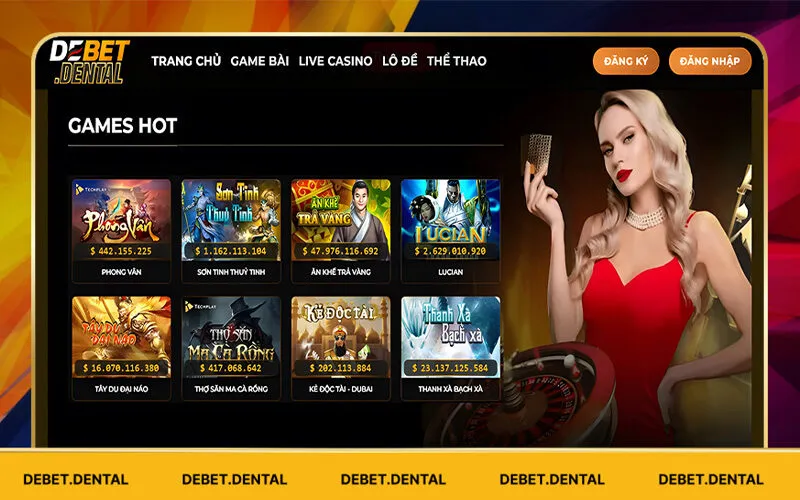Launch the Lucian game tile

pos(451,220)
